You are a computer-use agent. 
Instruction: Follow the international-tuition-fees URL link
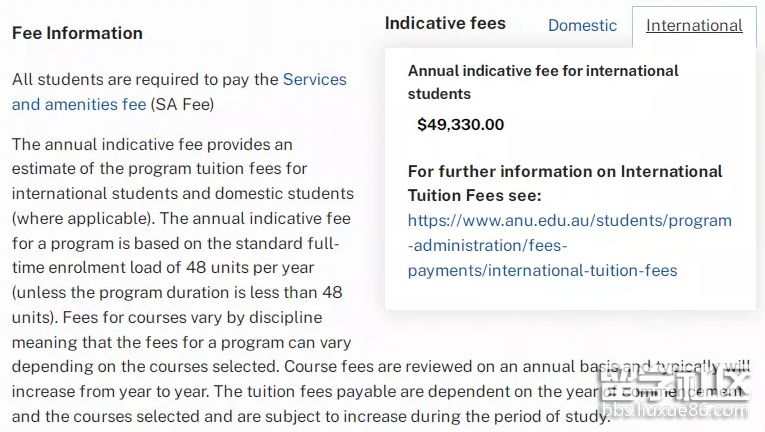569,245
